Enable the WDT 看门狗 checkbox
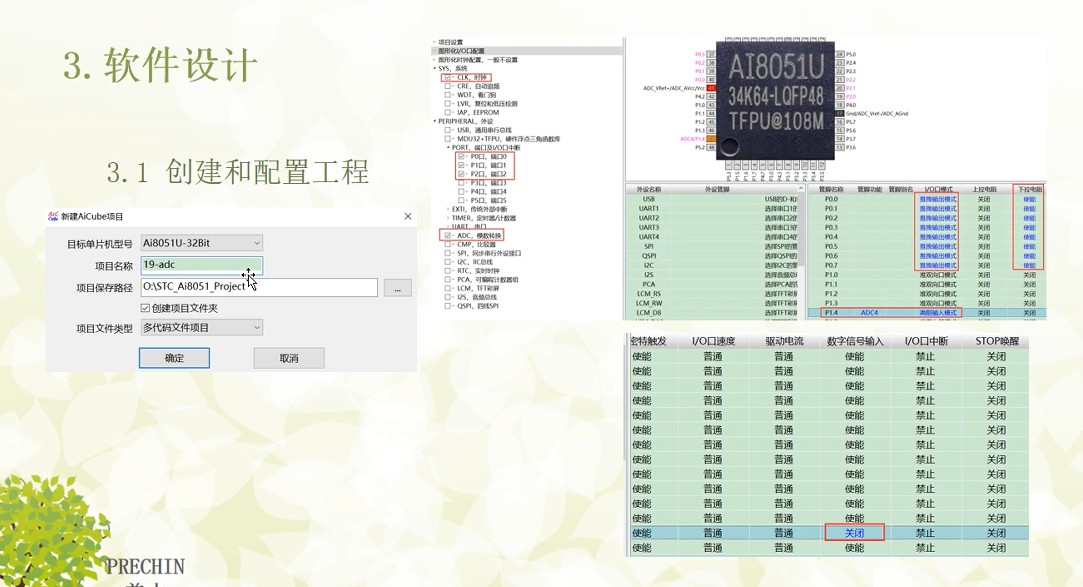This screenshot has width=1083, height=587. pyautogui.click(x=449, y=94)
